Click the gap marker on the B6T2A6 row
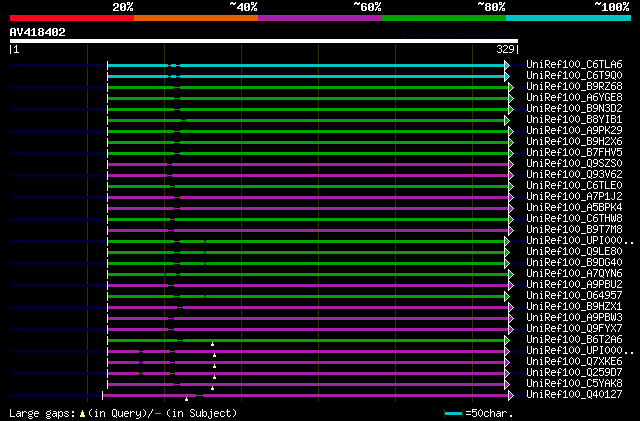The image size is (640, 421). [213, 344]
